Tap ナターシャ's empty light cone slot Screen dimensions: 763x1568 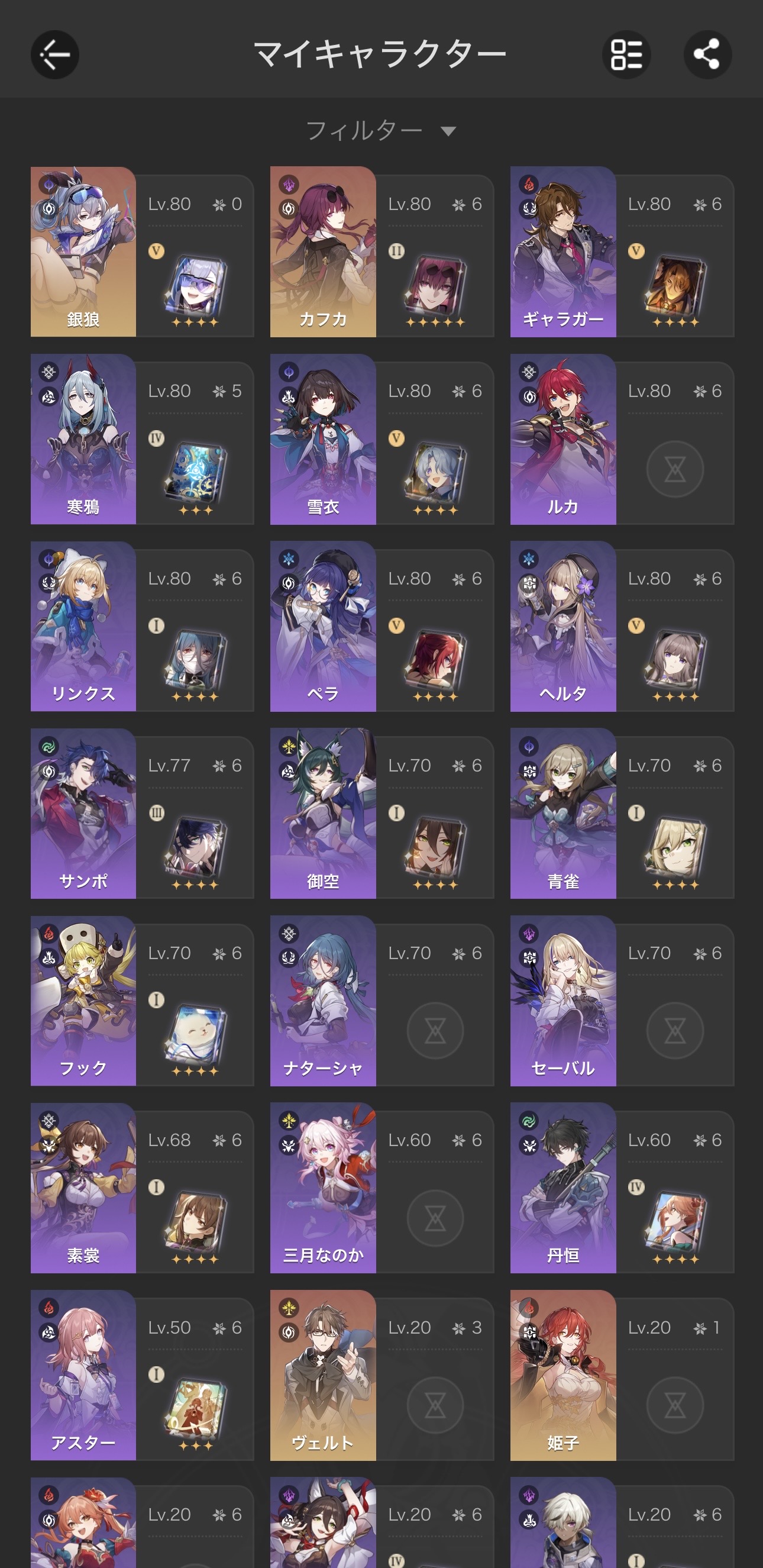pyautogui.click(x=435, y=1031)
